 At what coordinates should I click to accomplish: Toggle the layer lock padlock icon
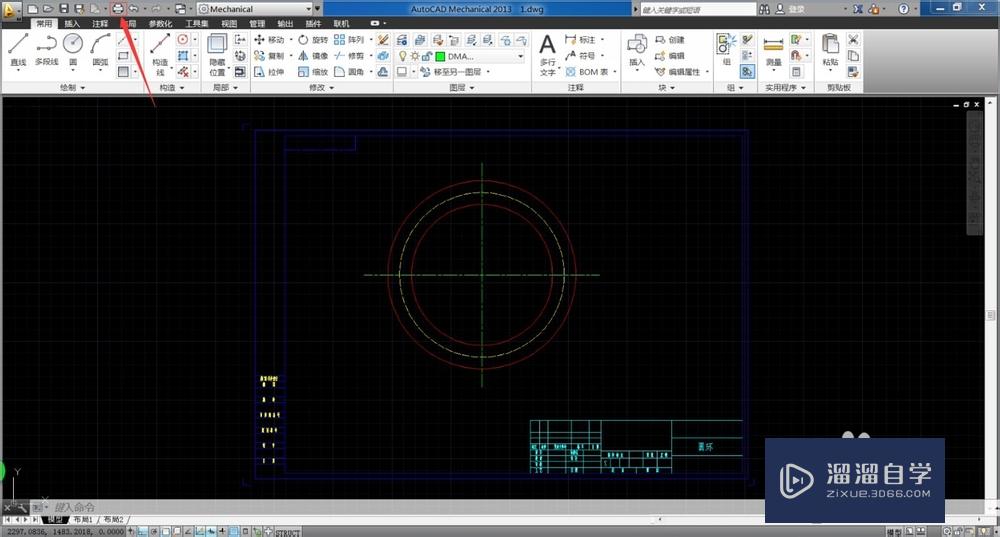point(425,57)
